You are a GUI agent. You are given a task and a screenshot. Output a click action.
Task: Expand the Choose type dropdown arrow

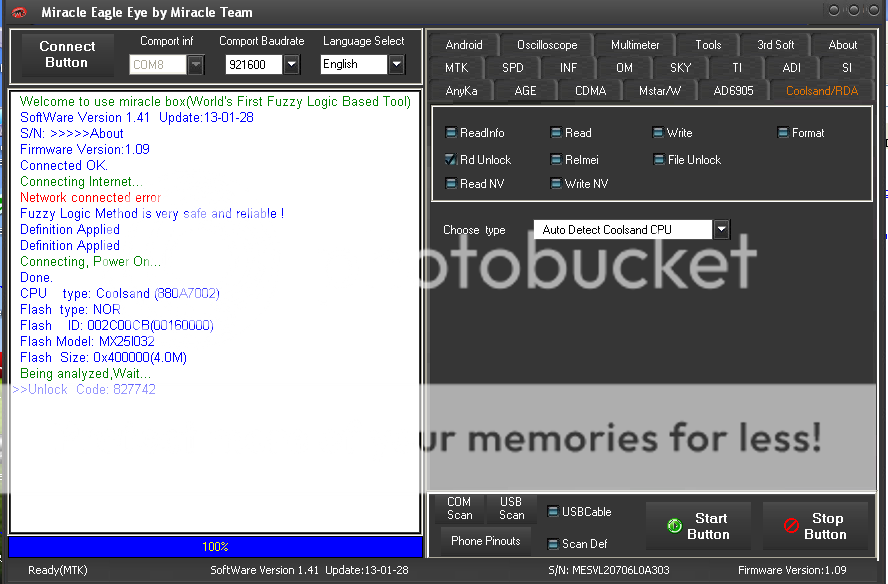click(x=722, y=229)
